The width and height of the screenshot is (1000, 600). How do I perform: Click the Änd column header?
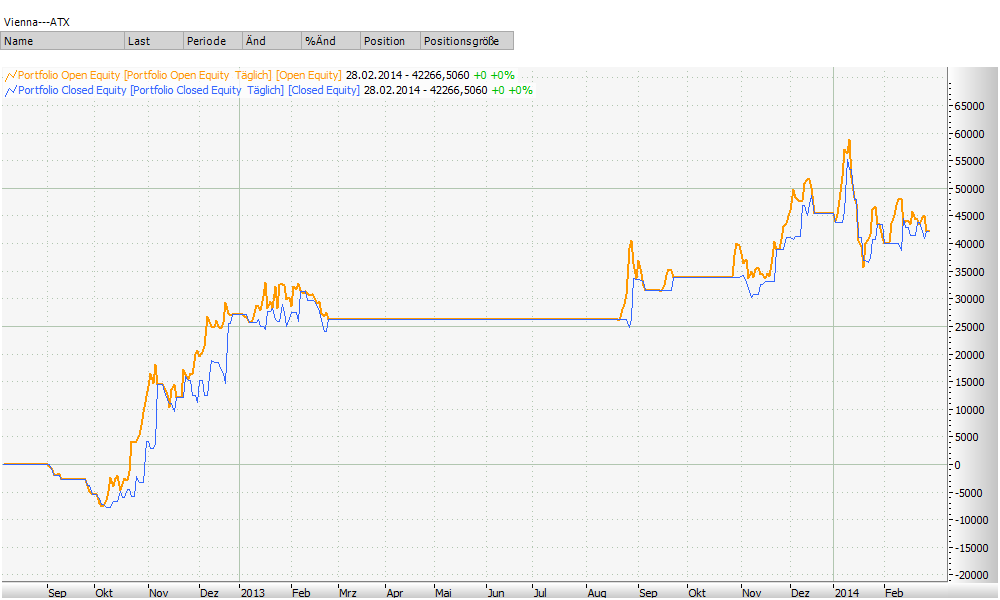pyautogui.click(x=270, y=41)
